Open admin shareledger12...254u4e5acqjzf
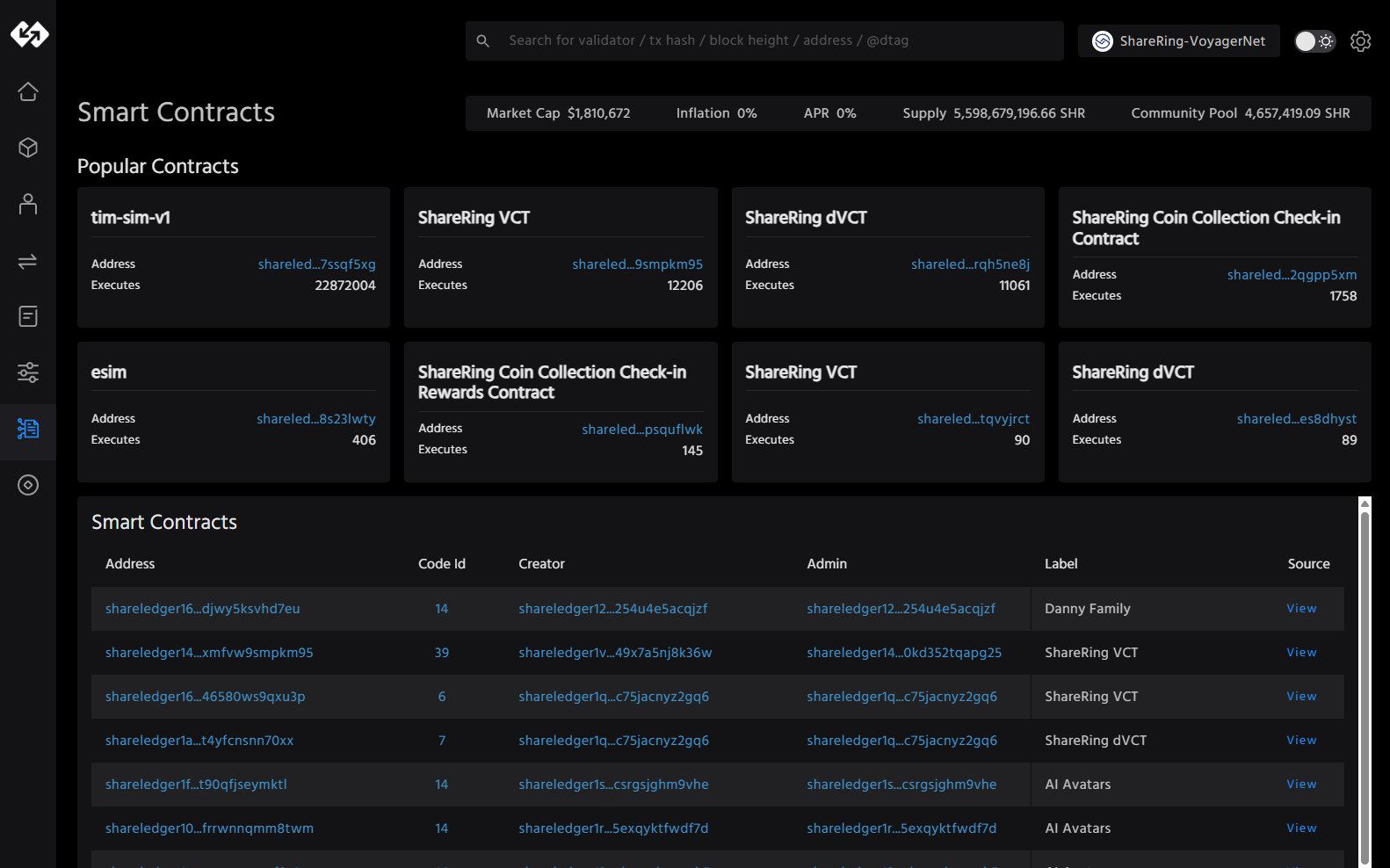 click(901, 609)
